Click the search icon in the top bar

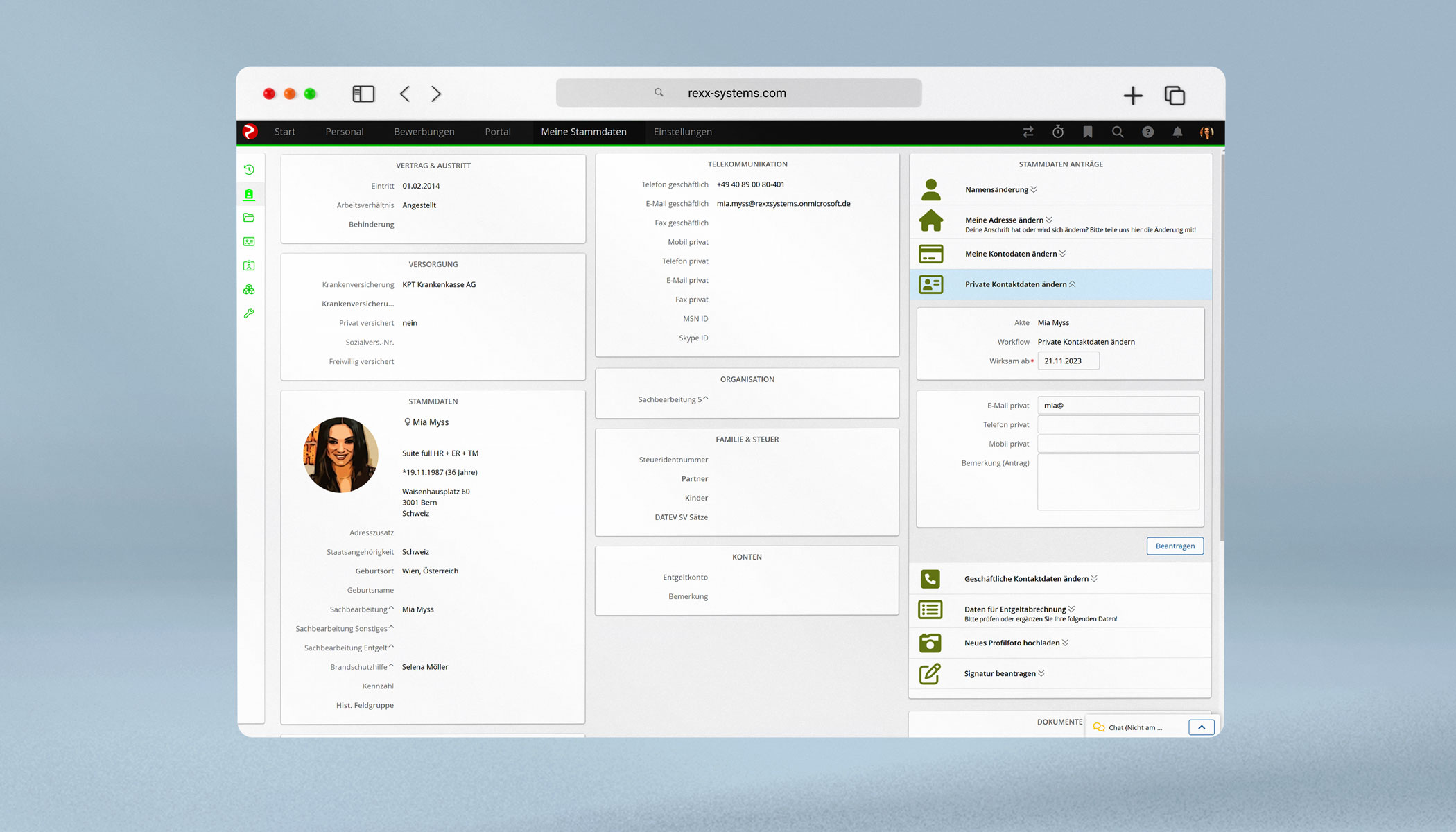click(1118, 132)
